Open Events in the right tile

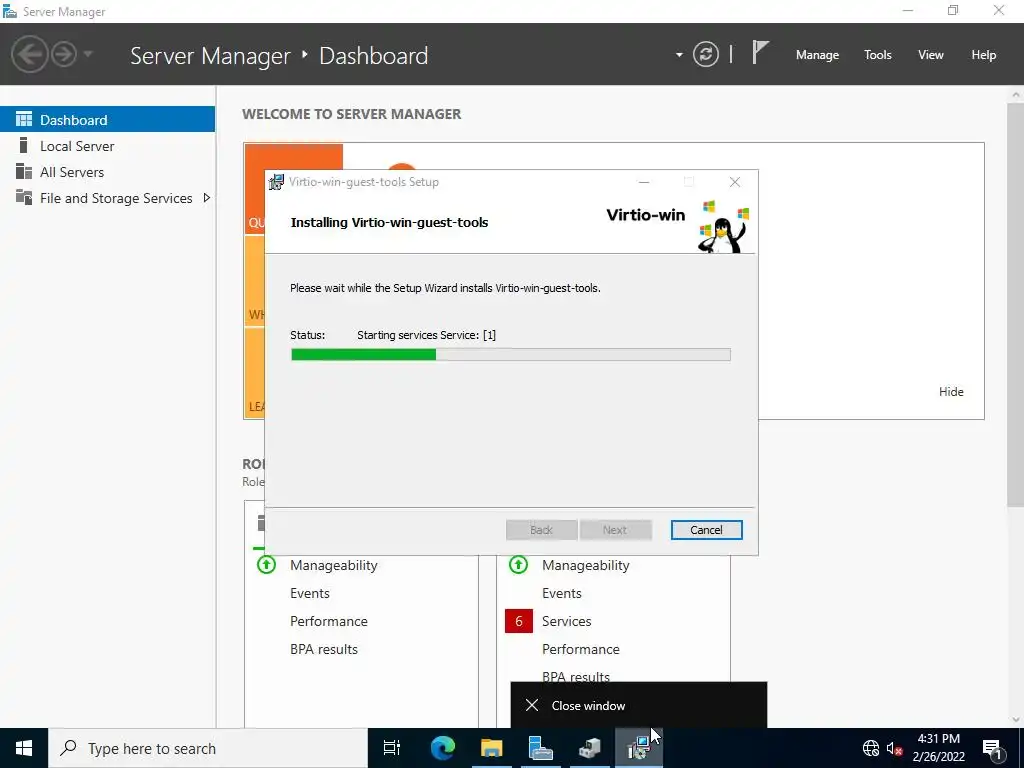pyautogui.click(x=562, y=593)
